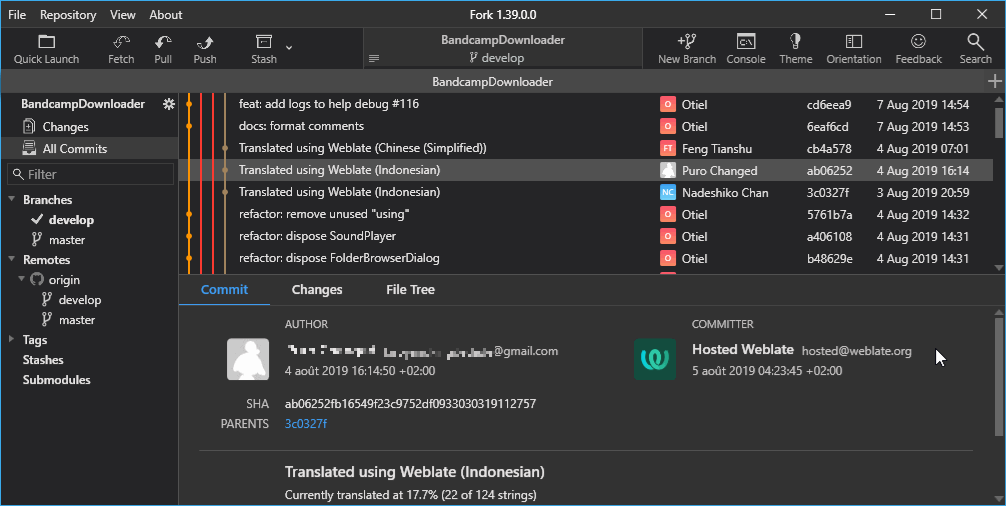Image resolution: width=1006 pixels, height=506 pixels.
Task: Open the Search tool
Action: pos(975,49)
